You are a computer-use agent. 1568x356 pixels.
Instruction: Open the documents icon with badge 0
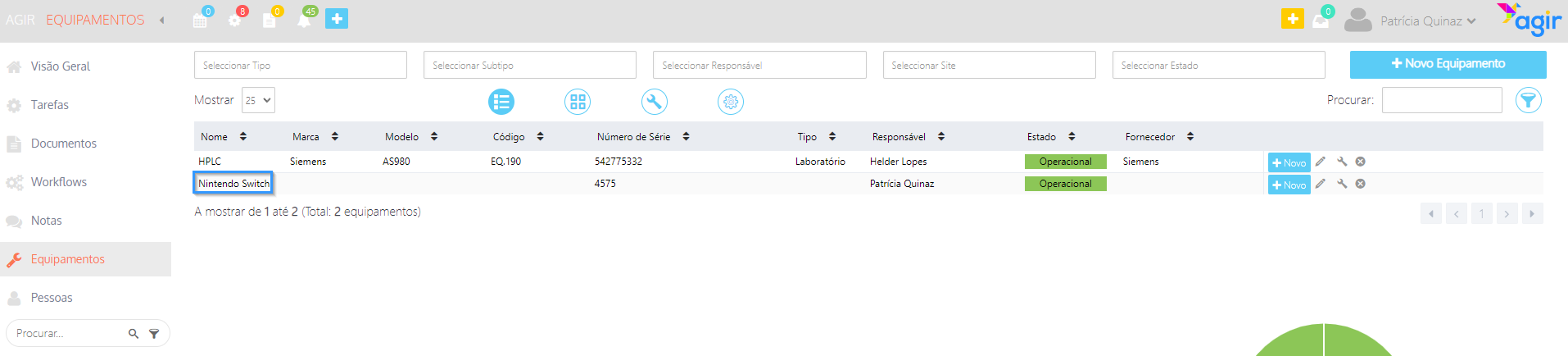[270, 19]
